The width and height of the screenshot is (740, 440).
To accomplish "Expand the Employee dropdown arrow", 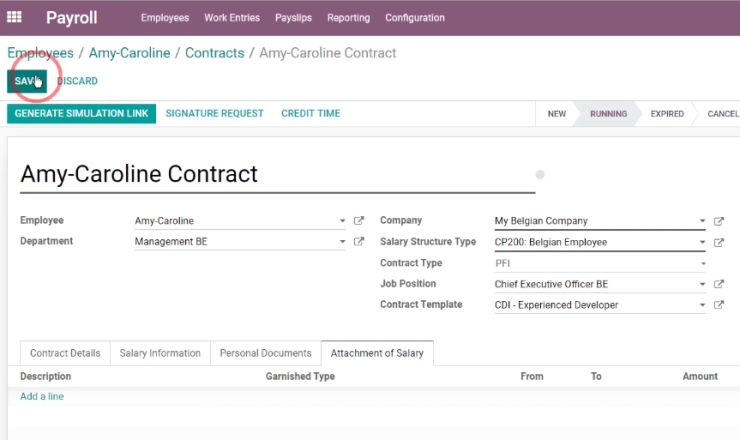I will [342, 220].
